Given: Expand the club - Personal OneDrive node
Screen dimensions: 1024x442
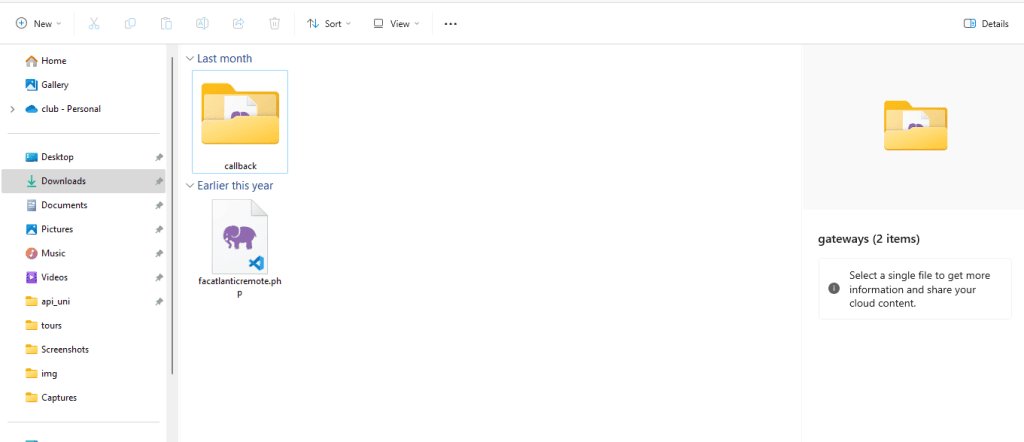Looking at the screenshot, I should tap(12, 109).
